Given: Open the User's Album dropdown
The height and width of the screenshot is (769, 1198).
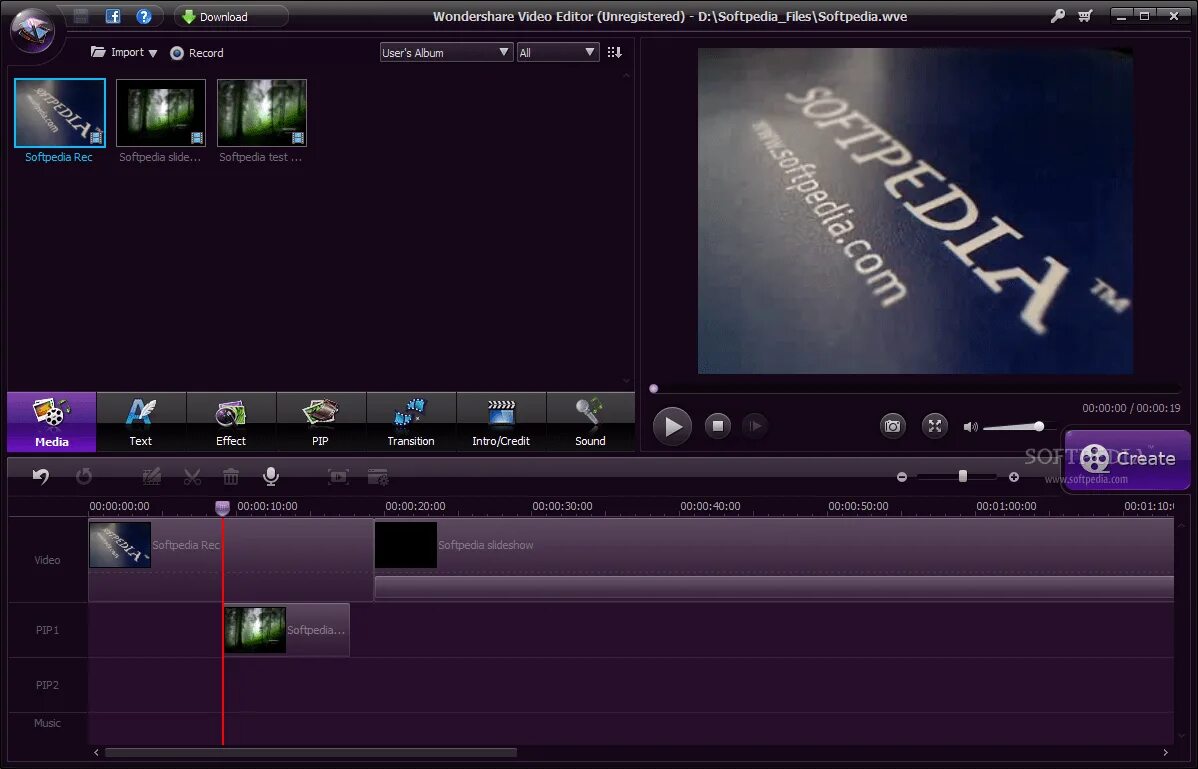Looking at the screenshot, I should 446,52.
